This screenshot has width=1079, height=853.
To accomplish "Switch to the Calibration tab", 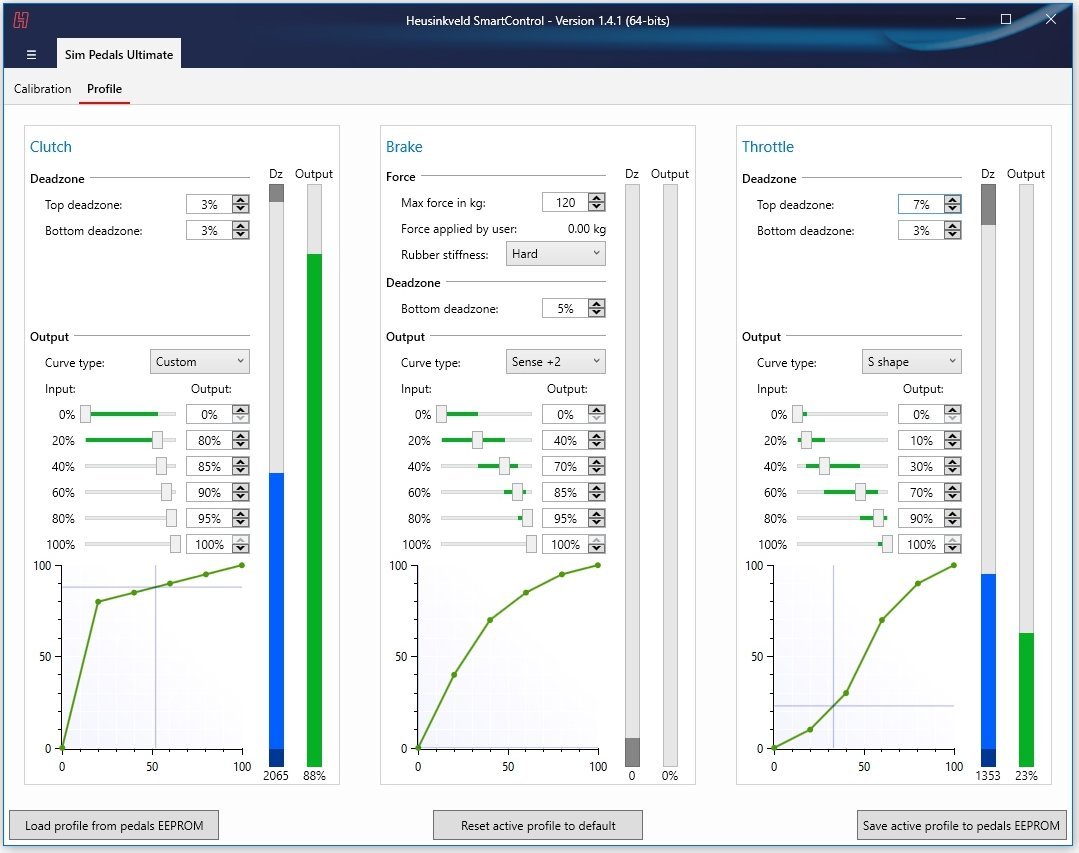I will 43,89.
